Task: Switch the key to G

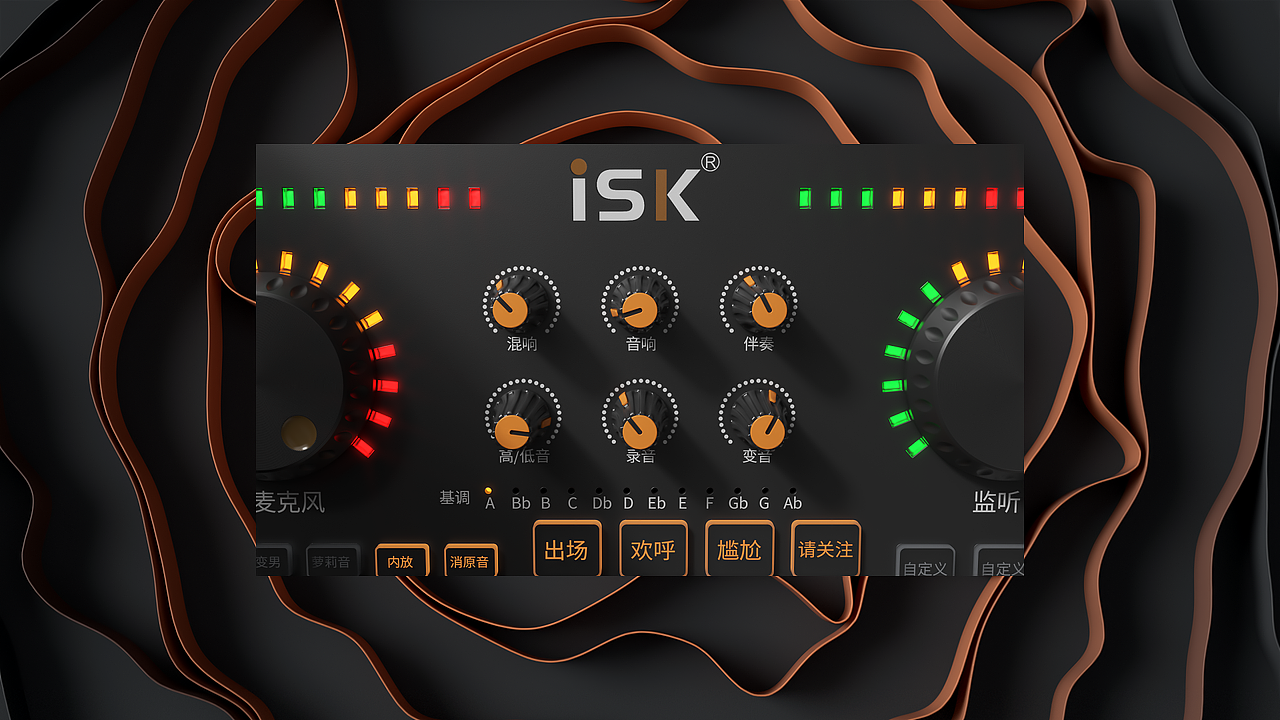Action: tap(763, 503)
